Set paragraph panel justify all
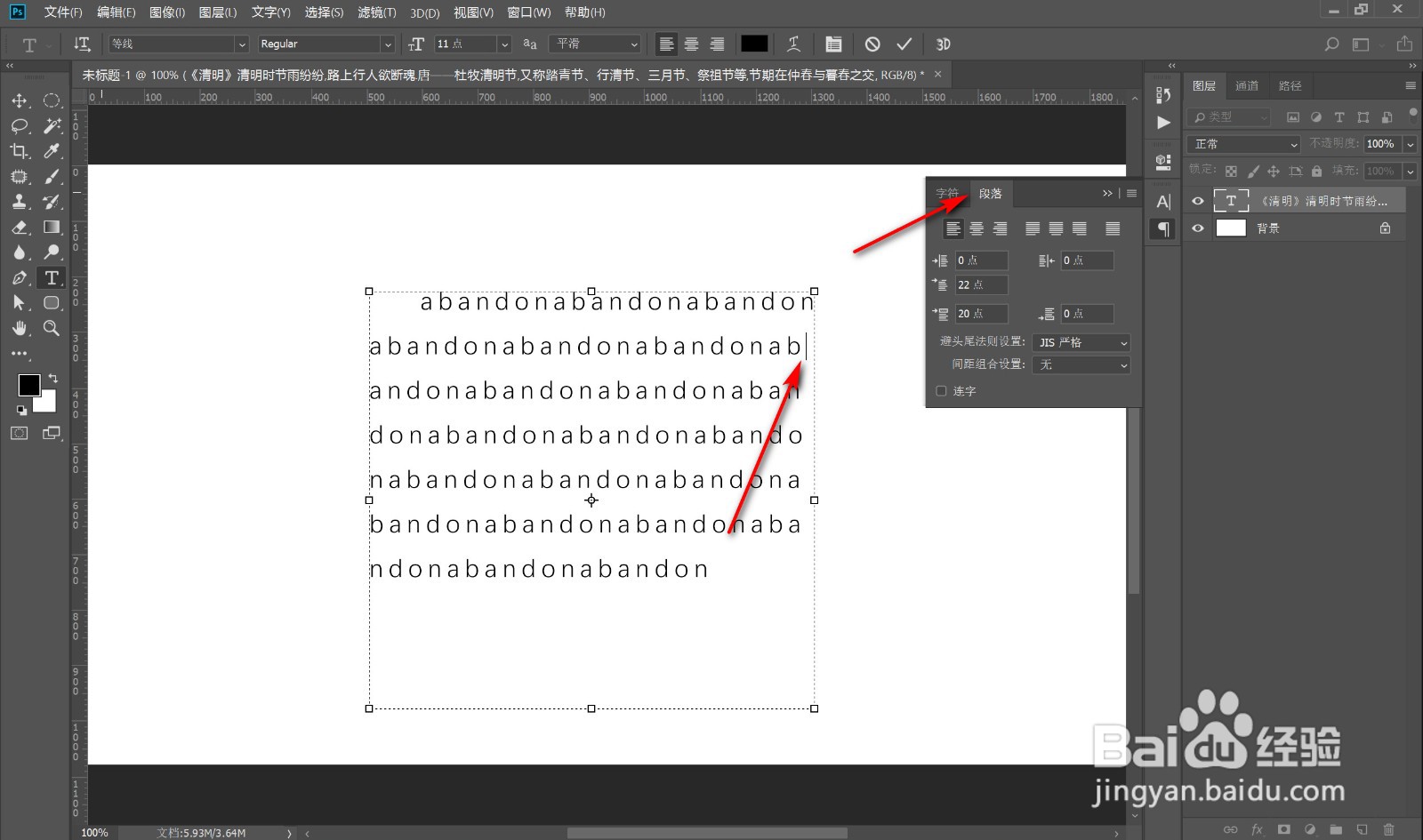Viewport: 1423px width, 840px height. pos(1113,229)
